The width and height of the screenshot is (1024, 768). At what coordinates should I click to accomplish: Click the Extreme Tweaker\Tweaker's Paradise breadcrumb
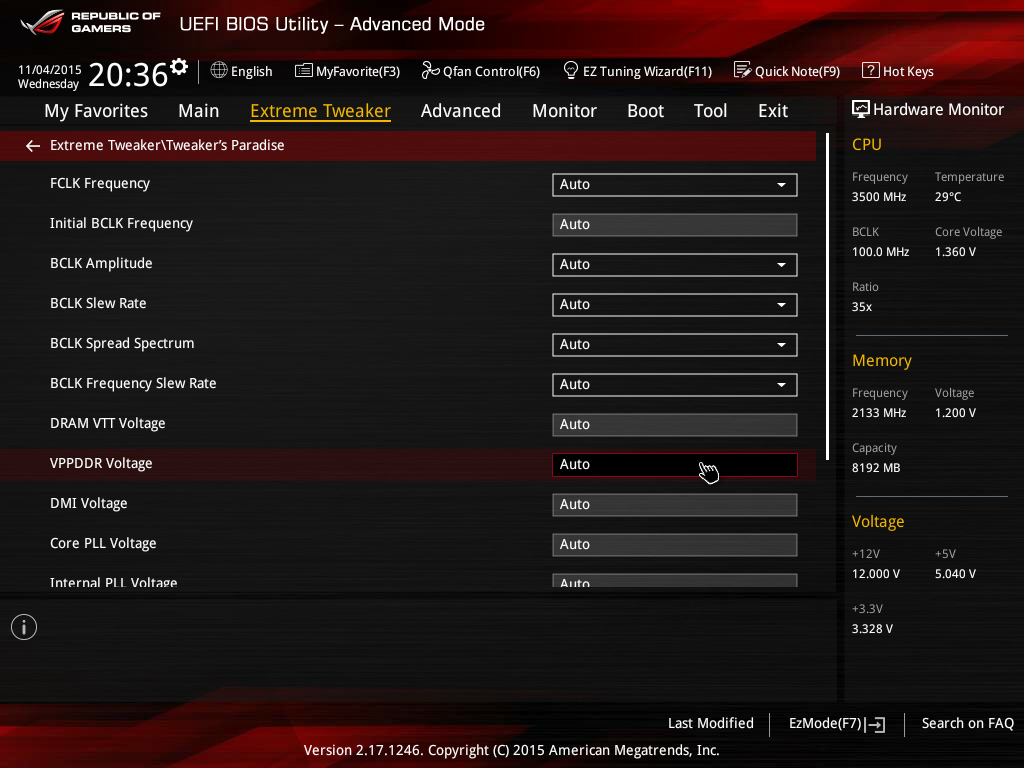(167, 145)
